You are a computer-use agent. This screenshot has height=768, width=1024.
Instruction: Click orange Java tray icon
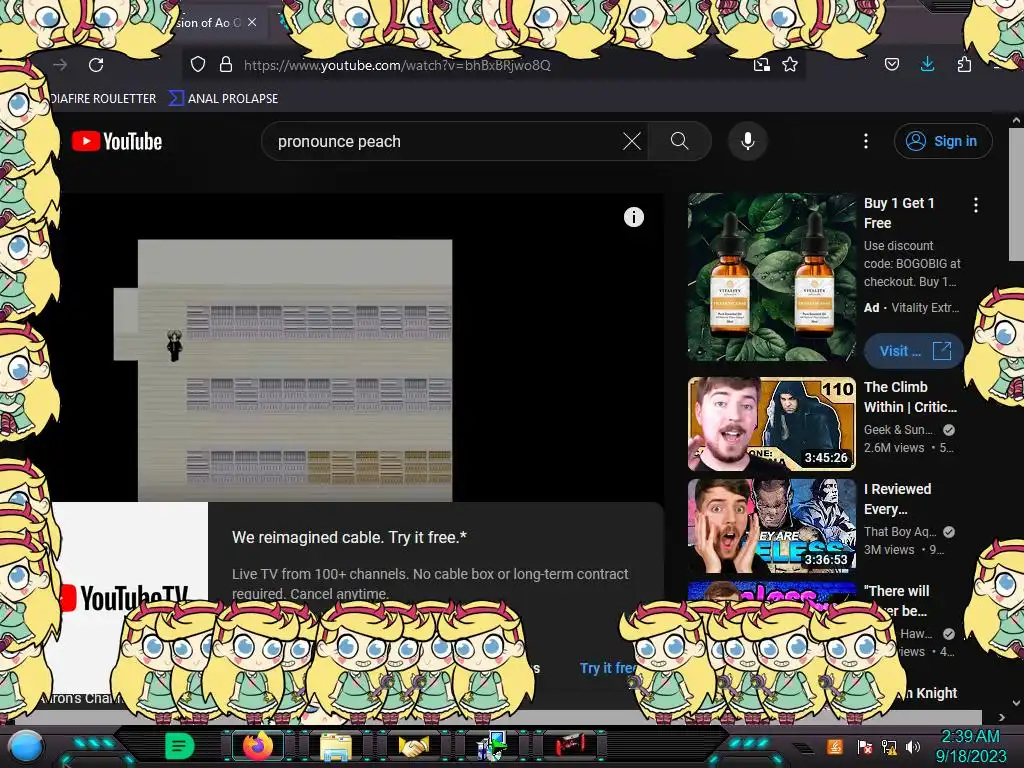click(x=835, y=746)
